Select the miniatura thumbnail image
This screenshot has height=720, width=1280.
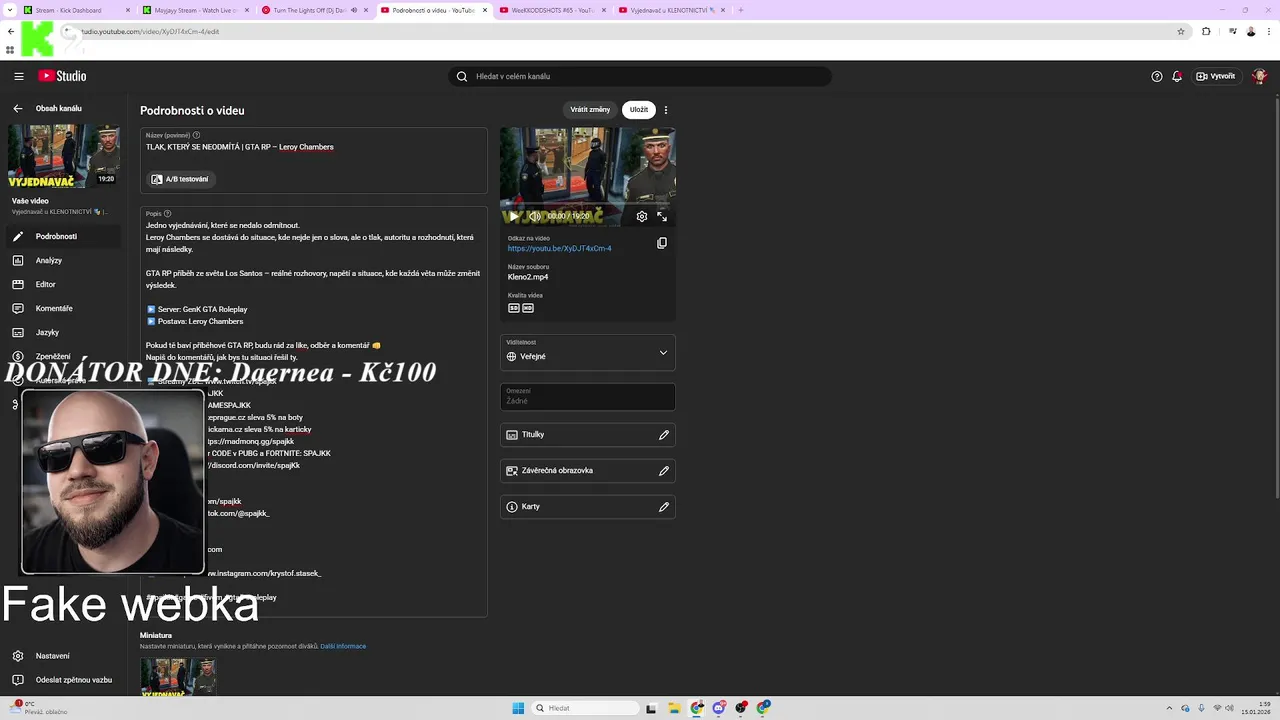(x=178, y=676)
